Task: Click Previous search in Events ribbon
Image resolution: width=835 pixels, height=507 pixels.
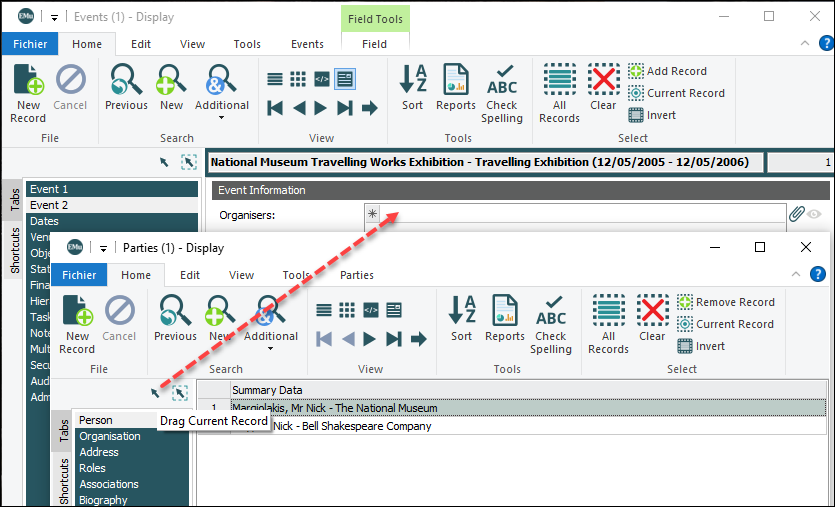Action: [126, 88]
